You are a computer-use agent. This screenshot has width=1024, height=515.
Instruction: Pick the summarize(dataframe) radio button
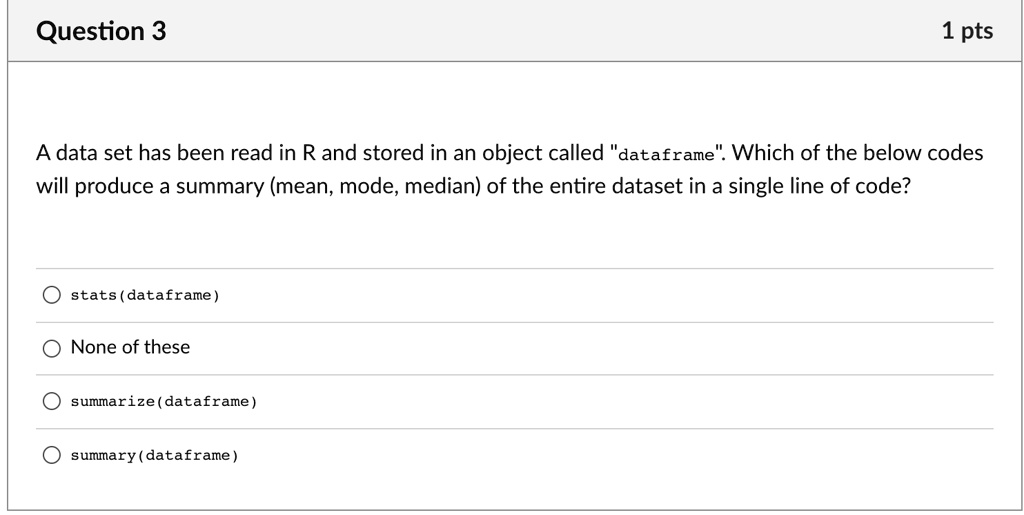(51, 402)
